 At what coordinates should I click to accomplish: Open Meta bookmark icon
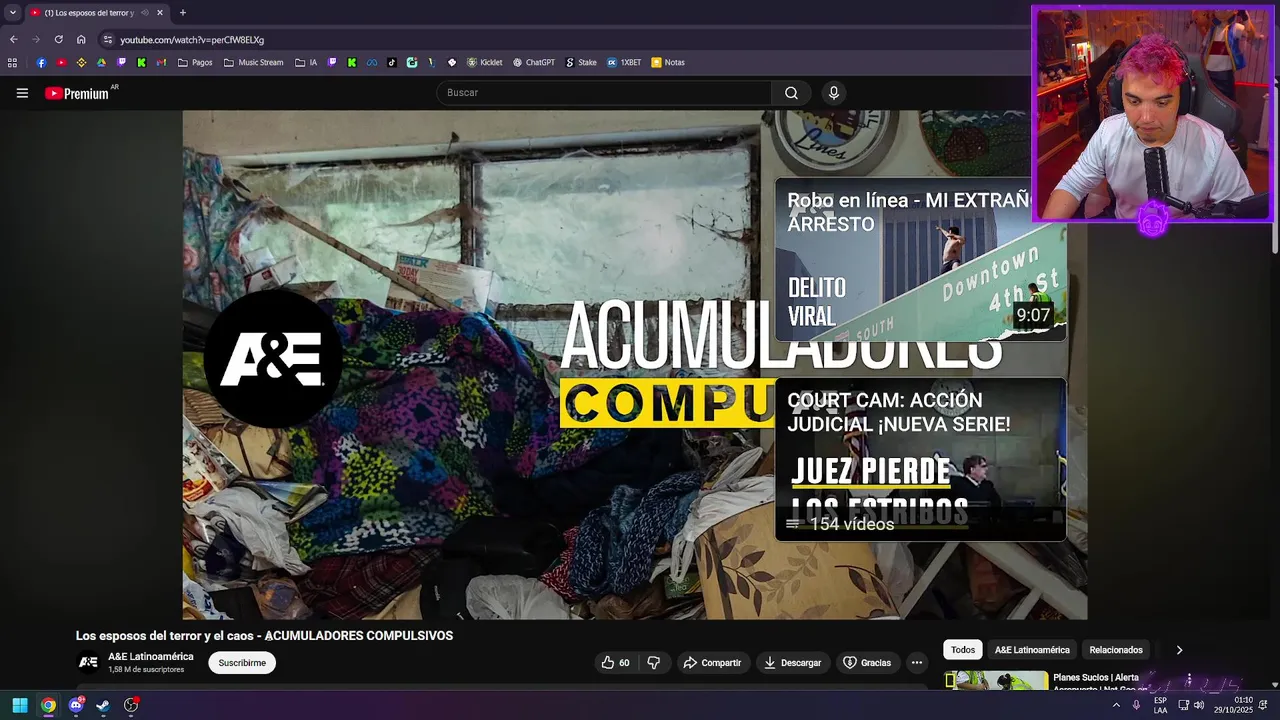pos(372,62)
